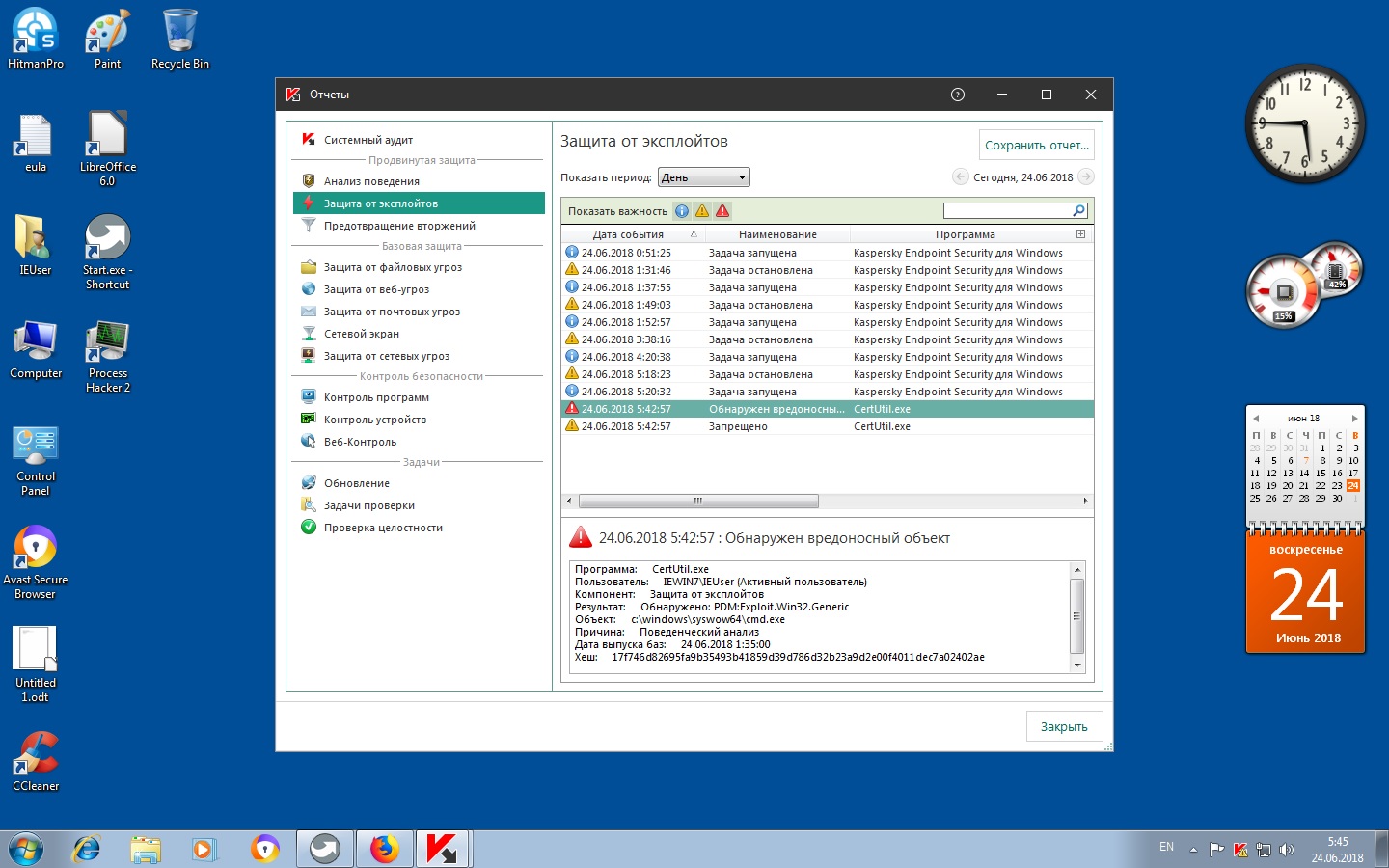The width and height of the screenshot is (1389, 868).
Task: Click details pane scroll down arrow
Action: [x=1077, y=665]
